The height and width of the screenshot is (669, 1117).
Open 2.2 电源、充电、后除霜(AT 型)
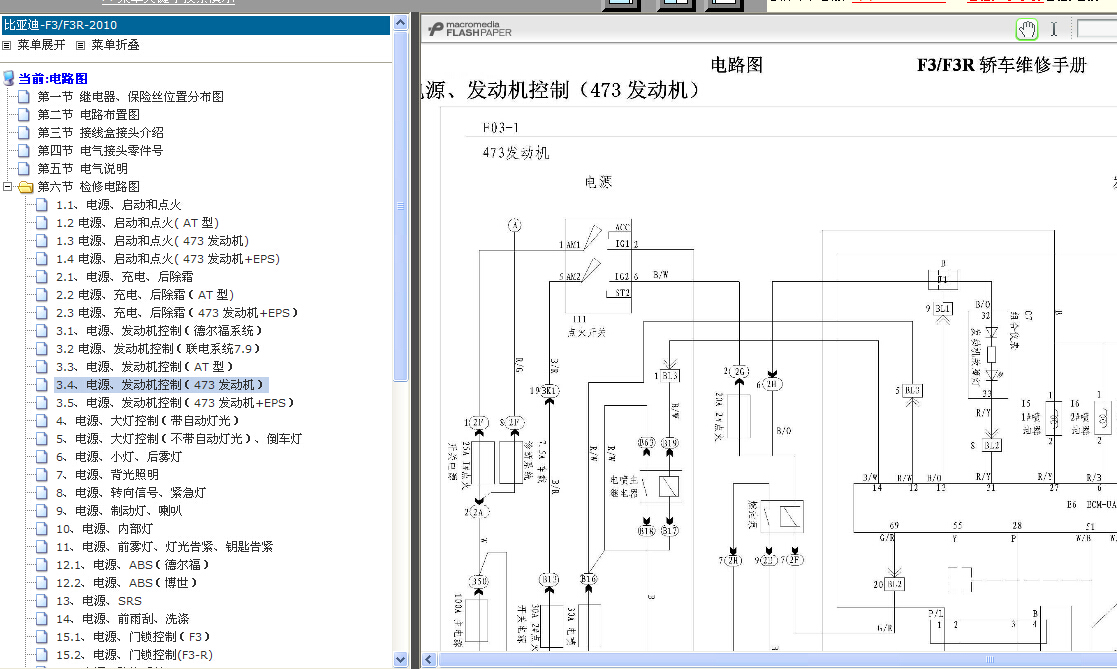tap(145, 295)
